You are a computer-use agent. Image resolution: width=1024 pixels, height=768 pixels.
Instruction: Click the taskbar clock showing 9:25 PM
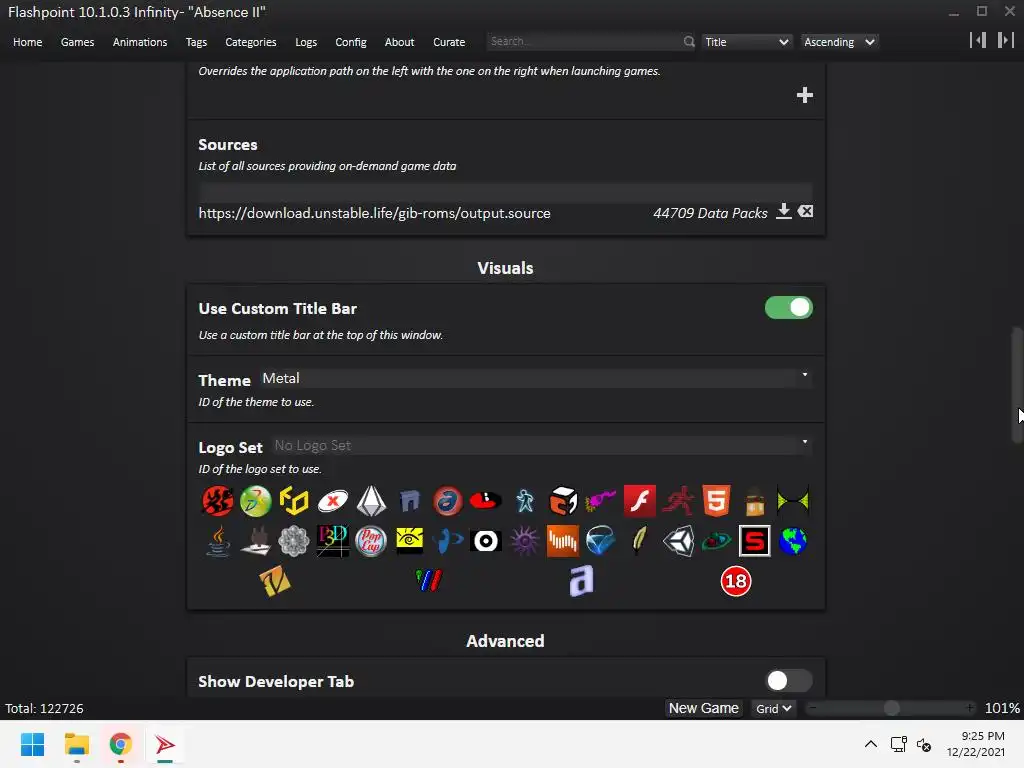(x=976, y=744)
